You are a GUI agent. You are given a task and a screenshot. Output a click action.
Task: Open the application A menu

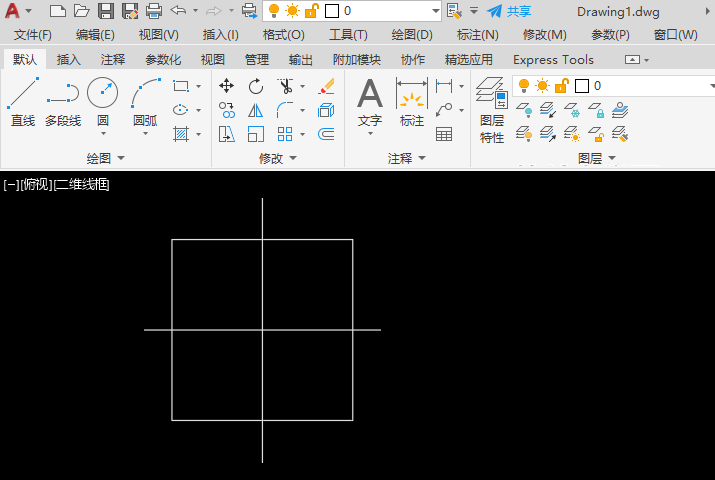pos(18,11)
